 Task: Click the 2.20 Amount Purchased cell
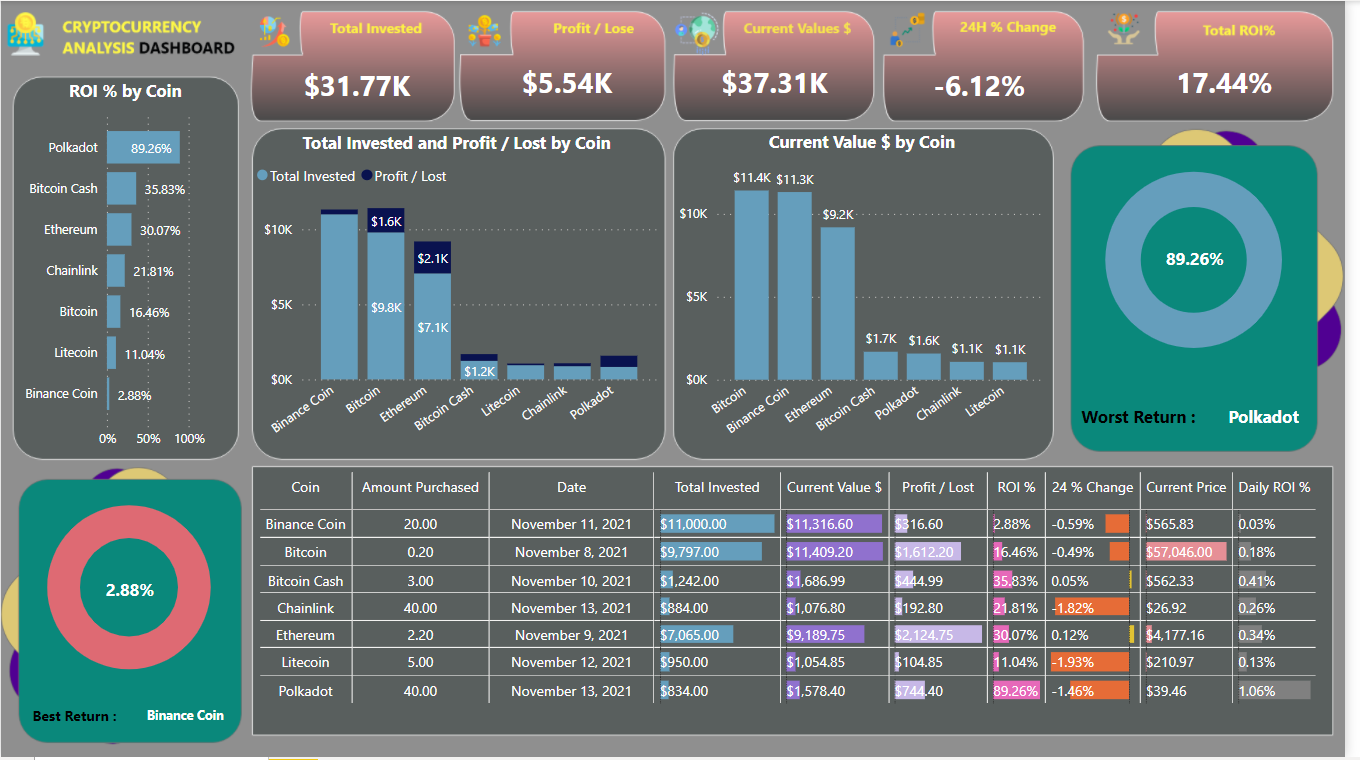[420, 635]
